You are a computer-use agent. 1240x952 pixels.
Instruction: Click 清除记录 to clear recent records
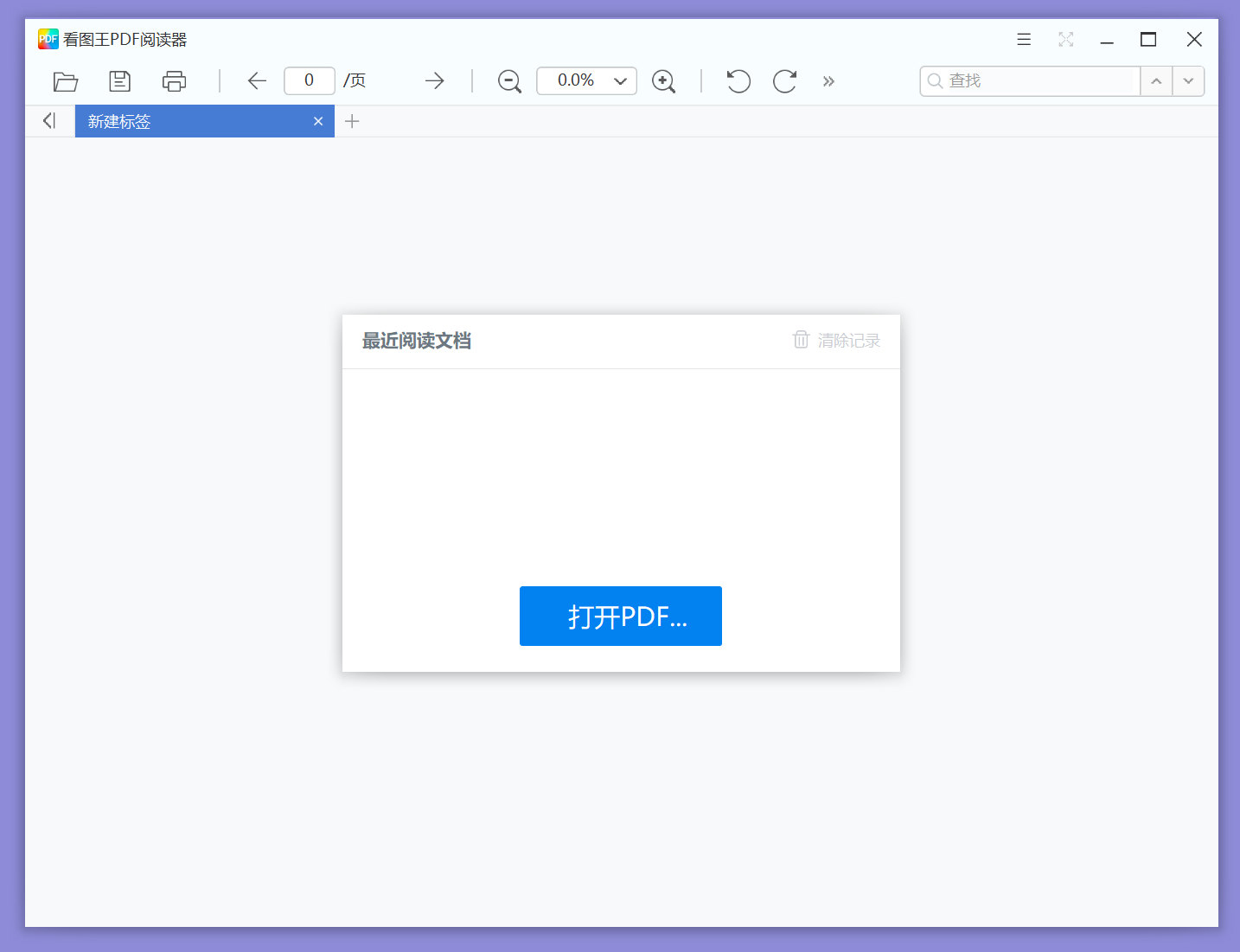pyautogui.click(x=837, y=341)
